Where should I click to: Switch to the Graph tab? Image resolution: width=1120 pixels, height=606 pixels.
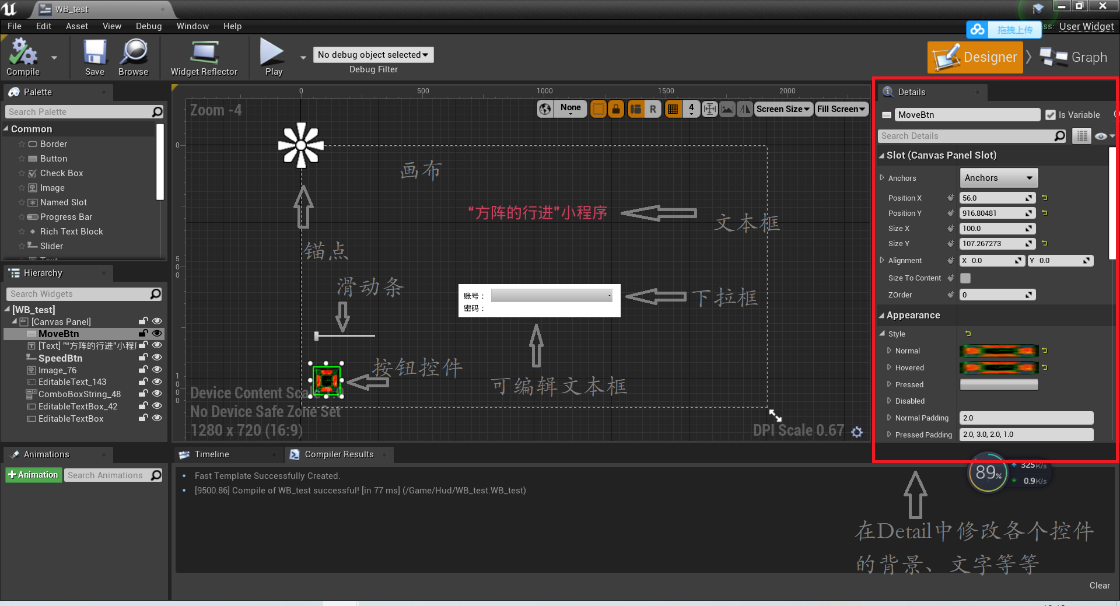[1072, 57]
